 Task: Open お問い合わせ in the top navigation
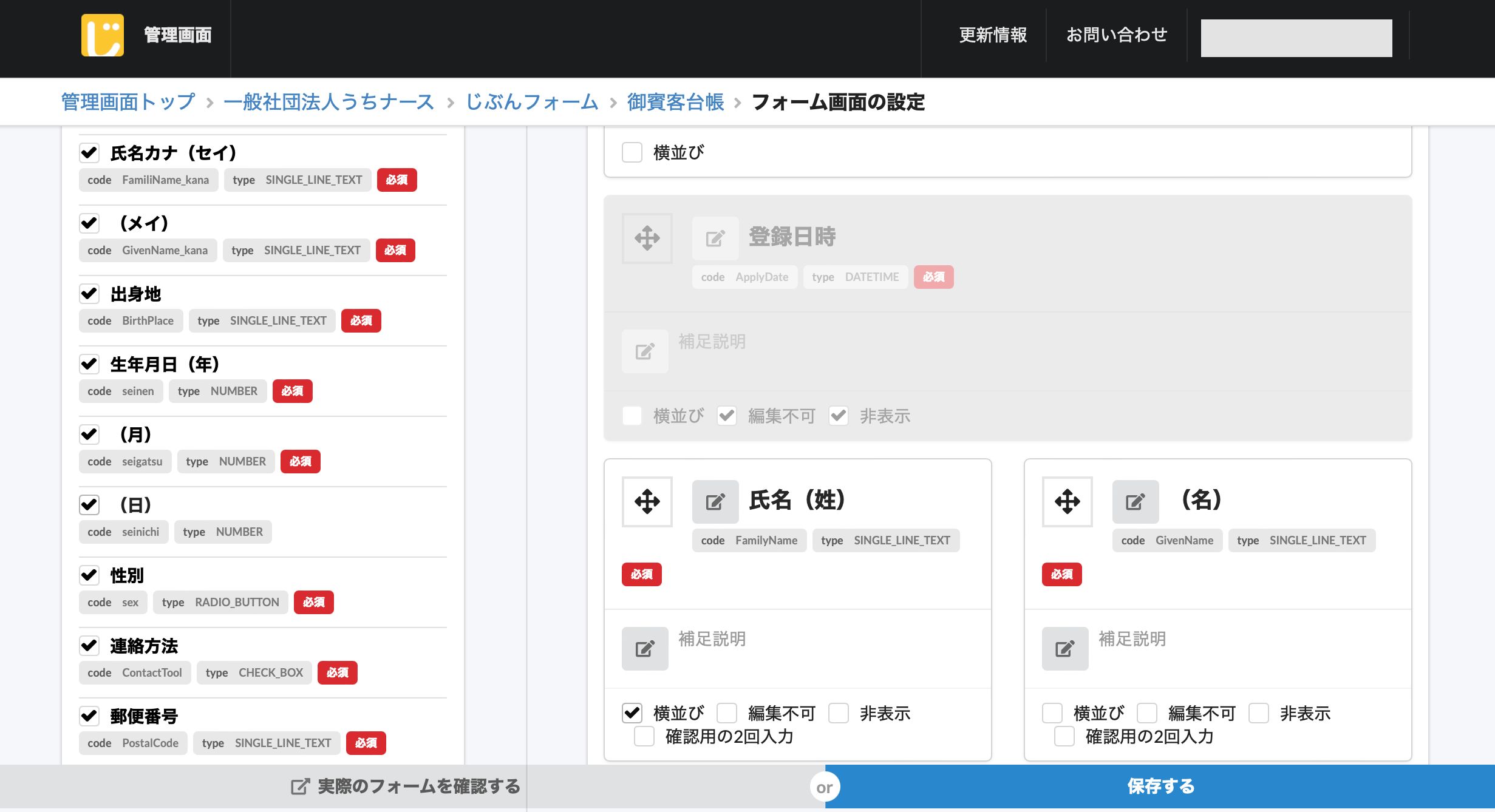[1116, 35]
